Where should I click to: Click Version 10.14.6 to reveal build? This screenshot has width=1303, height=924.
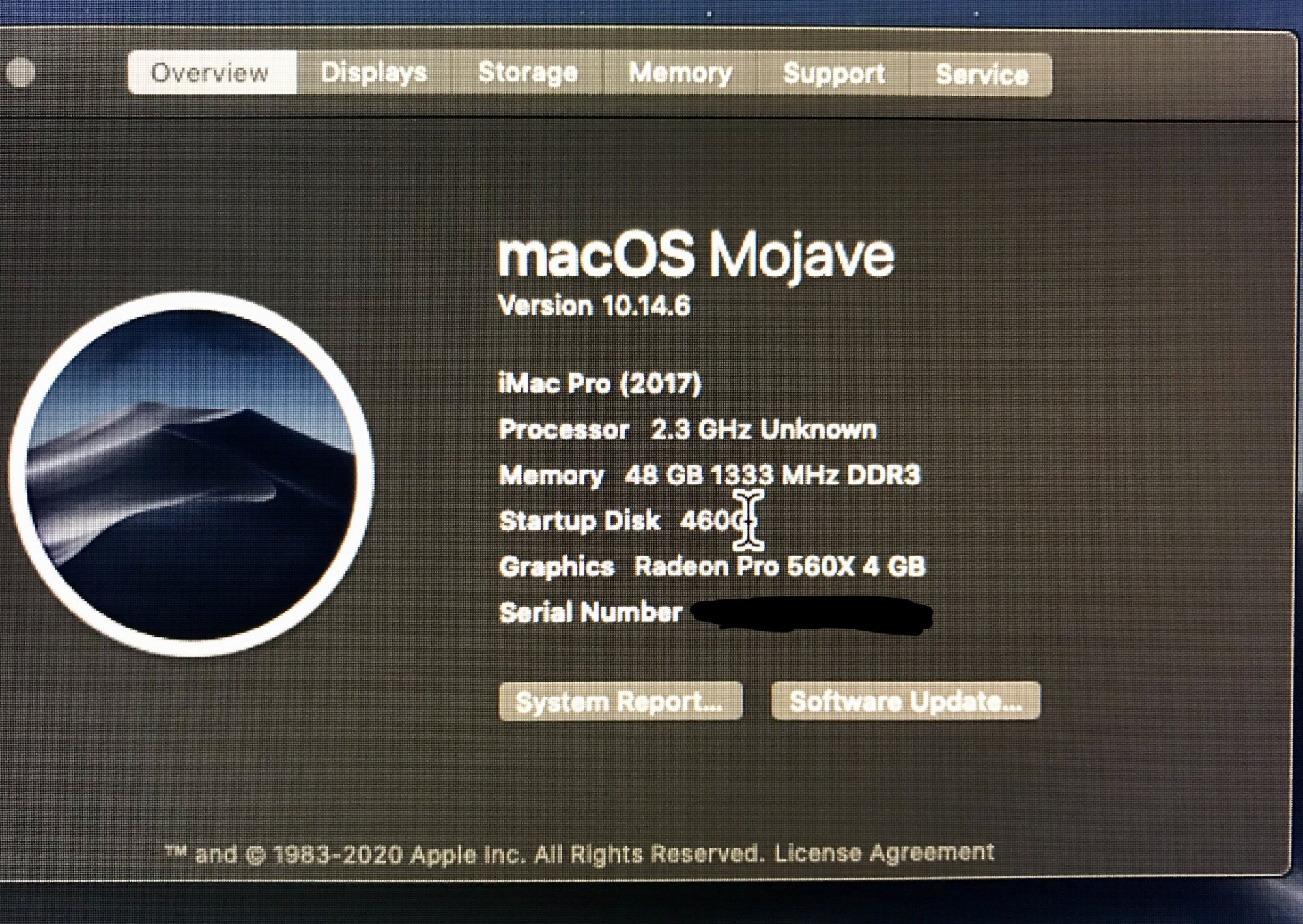tap(594, 306)
